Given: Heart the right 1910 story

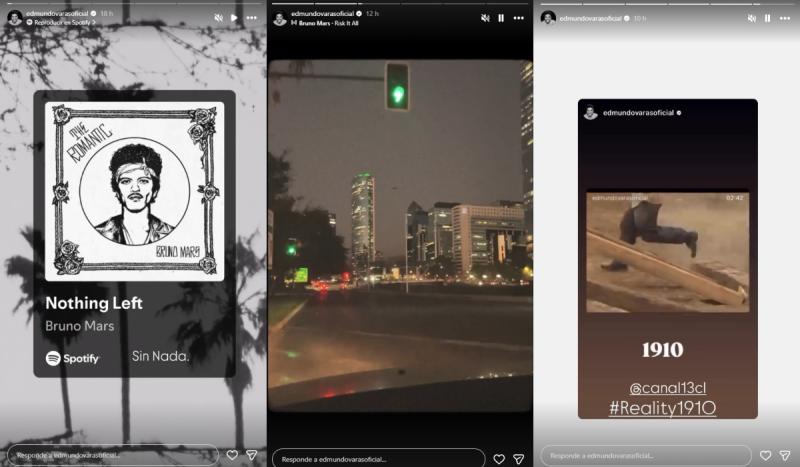Looking at the screenshot, I should click(765, 455).
